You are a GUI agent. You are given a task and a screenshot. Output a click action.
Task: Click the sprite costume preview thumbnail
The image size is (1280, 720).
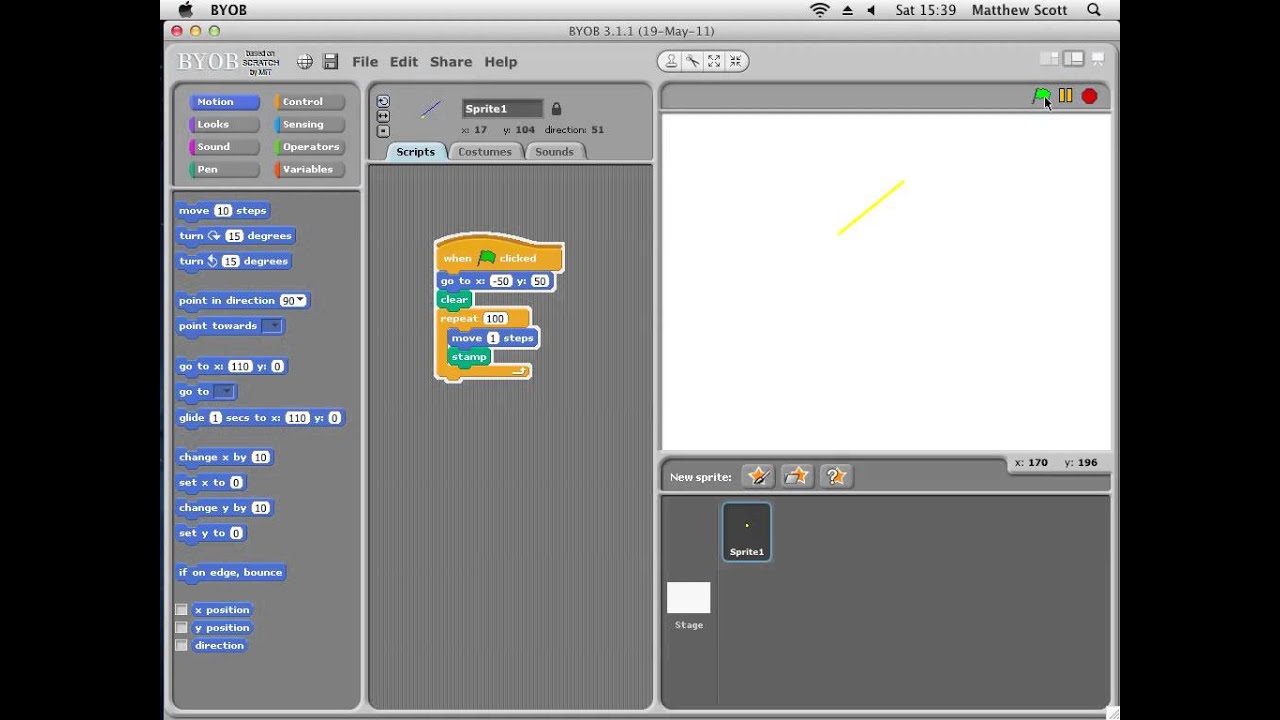point(430,110)
